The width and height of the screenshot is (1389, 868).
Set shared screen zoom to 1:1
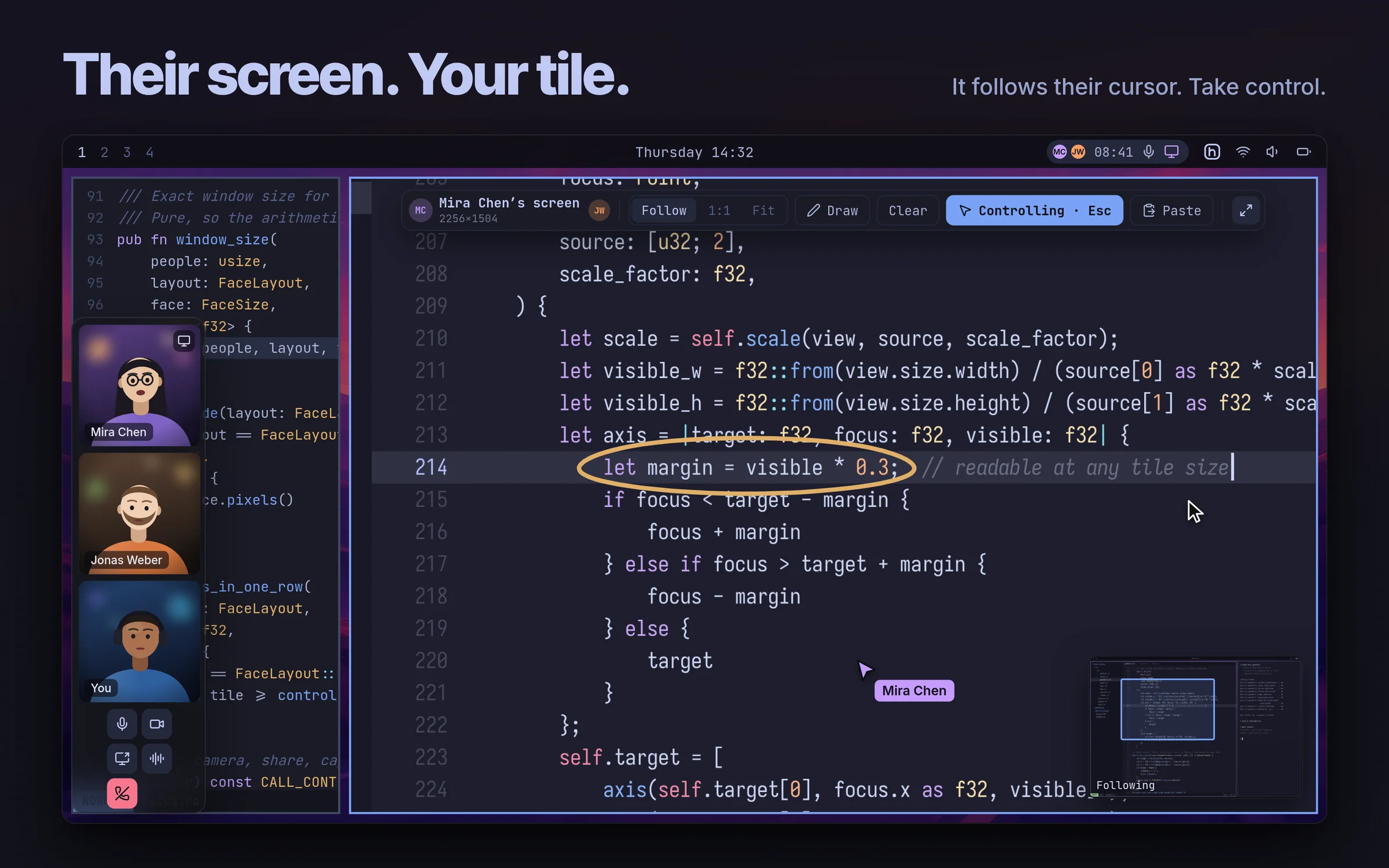[719, 211]
